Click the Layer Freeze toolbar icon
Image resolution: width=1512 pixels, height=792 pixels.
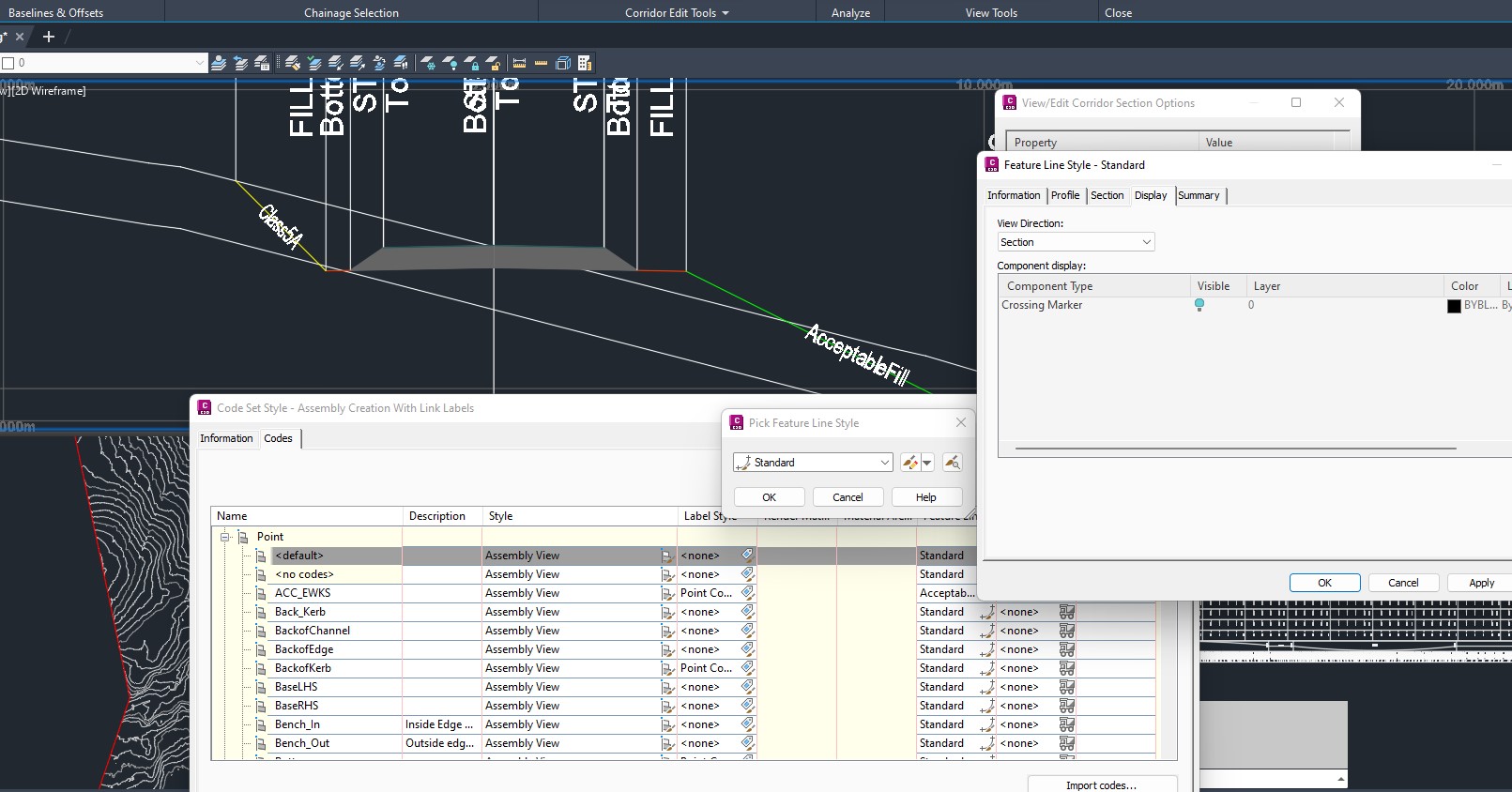click(428, 64)
